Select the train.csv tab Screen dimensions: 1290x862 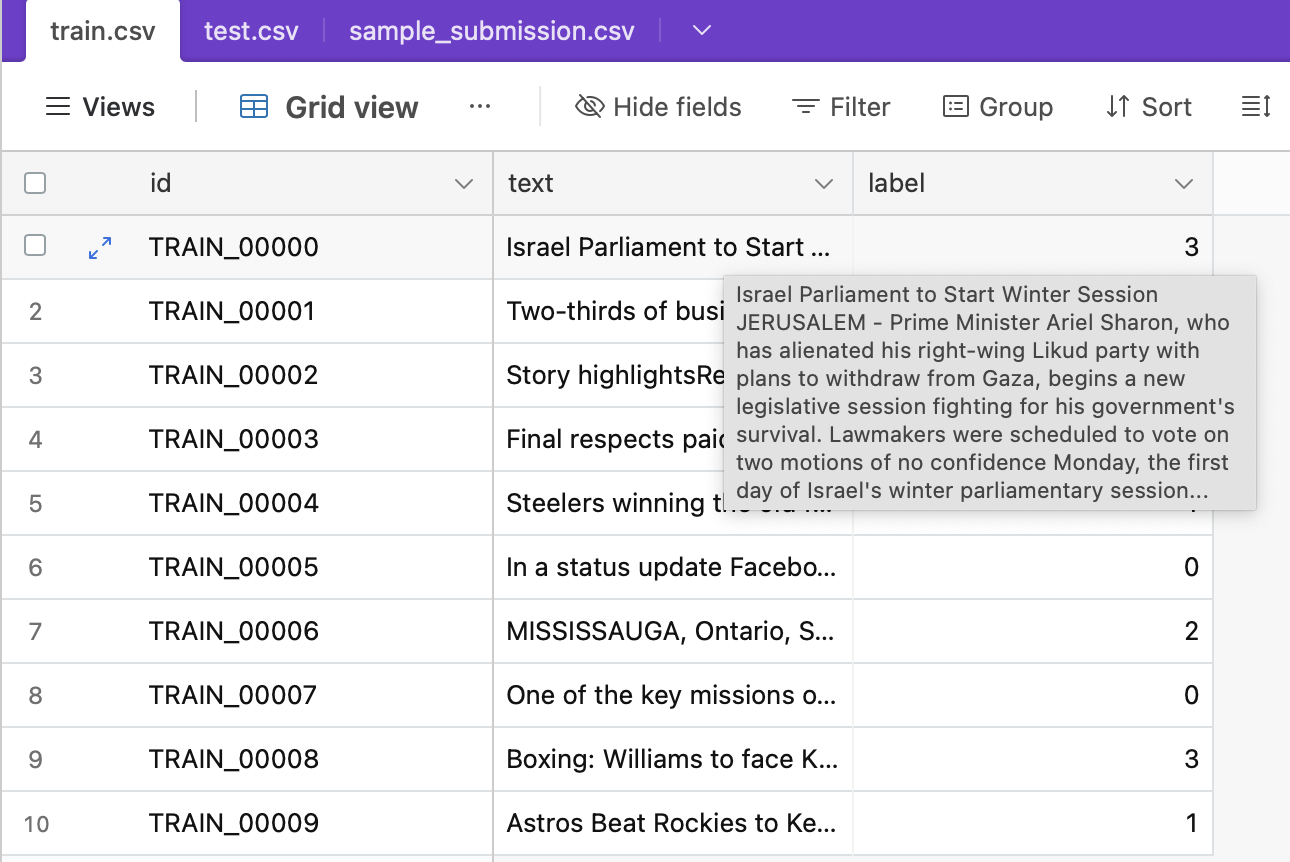pyautogui.click(x=103, y=31)
